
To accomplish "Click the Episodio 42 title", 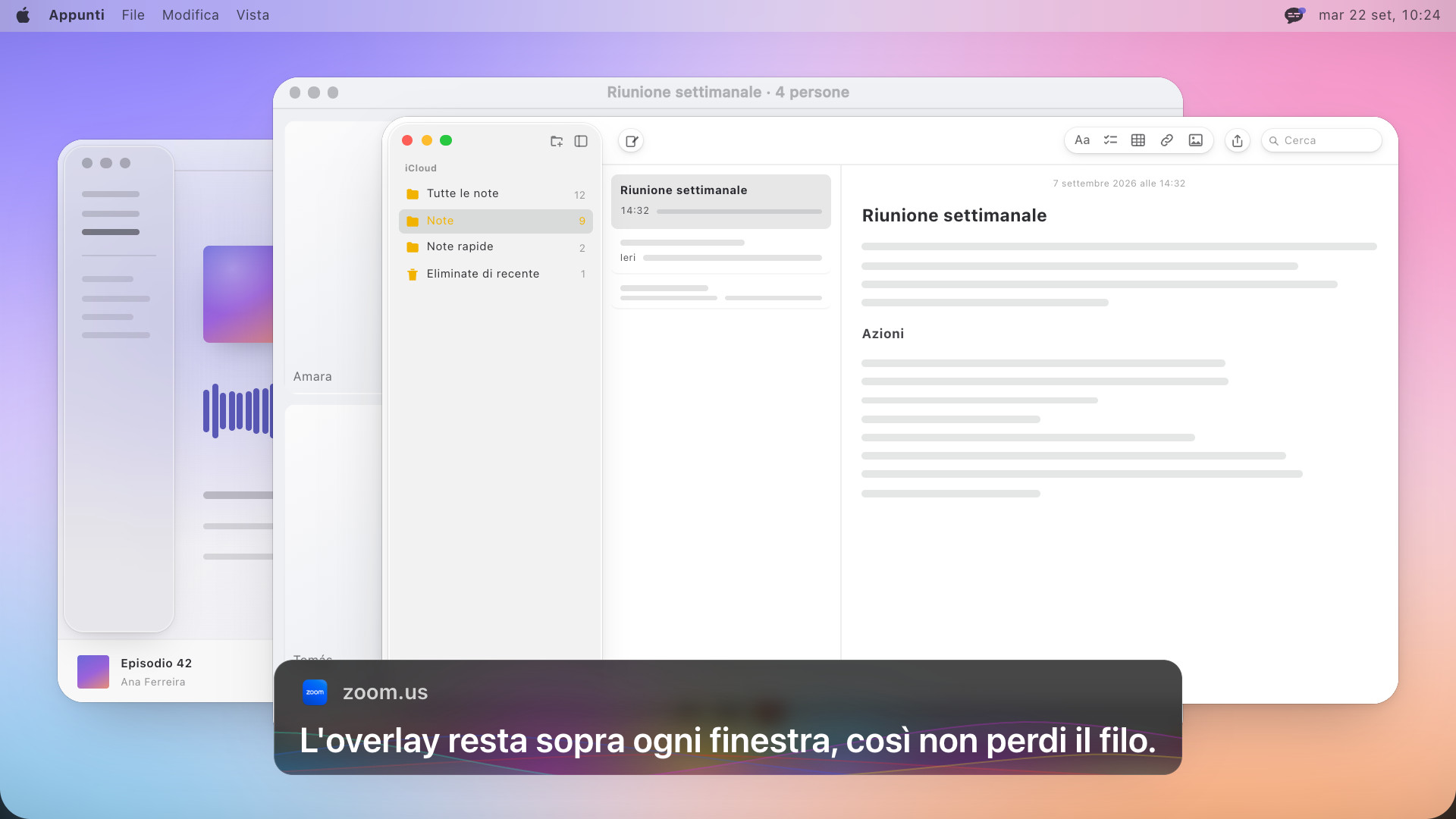I will 156,664.
